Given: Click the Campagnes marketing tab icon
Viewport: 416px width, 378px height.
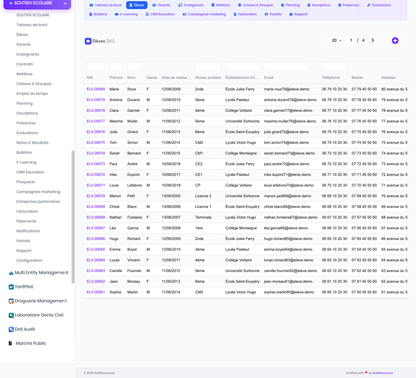Looking at the screenshot, I should (185, 14).
